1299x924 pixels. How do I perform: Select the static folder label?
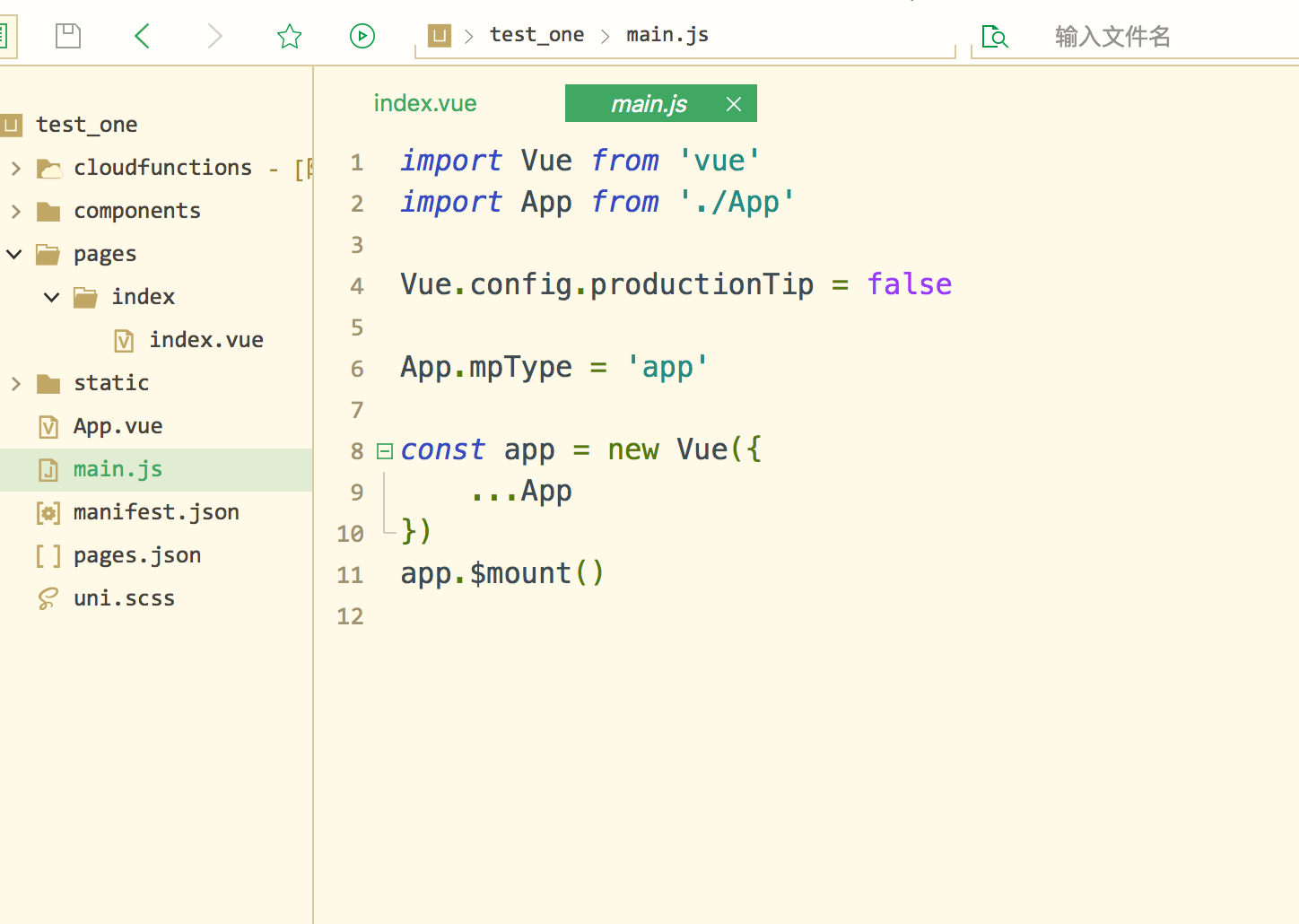pos(111,383)
